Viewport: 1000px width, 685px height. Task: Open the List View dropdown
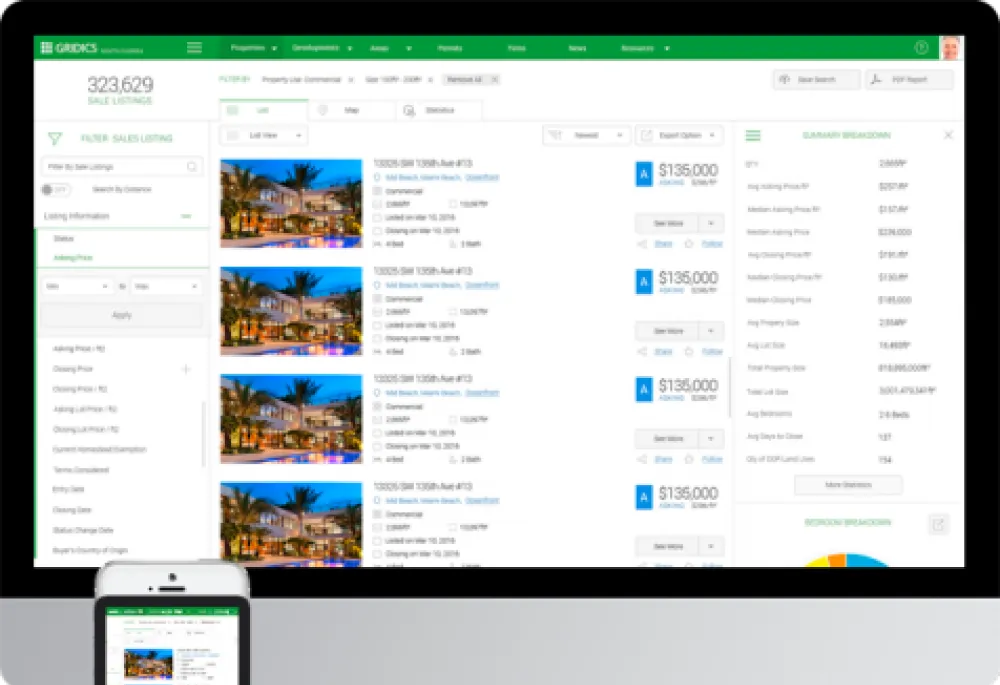[x=263, y=135]
